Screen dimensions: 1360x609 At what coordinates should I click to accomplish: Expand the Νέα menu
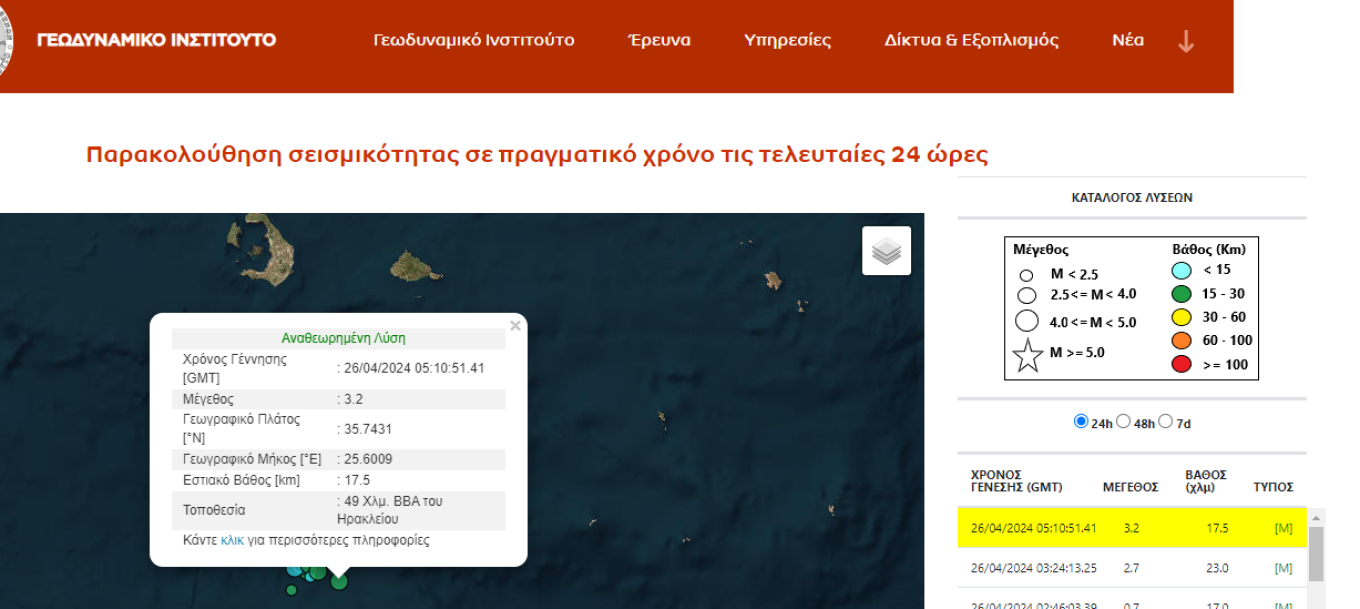pyautogui.click(x=1127, y=41)
